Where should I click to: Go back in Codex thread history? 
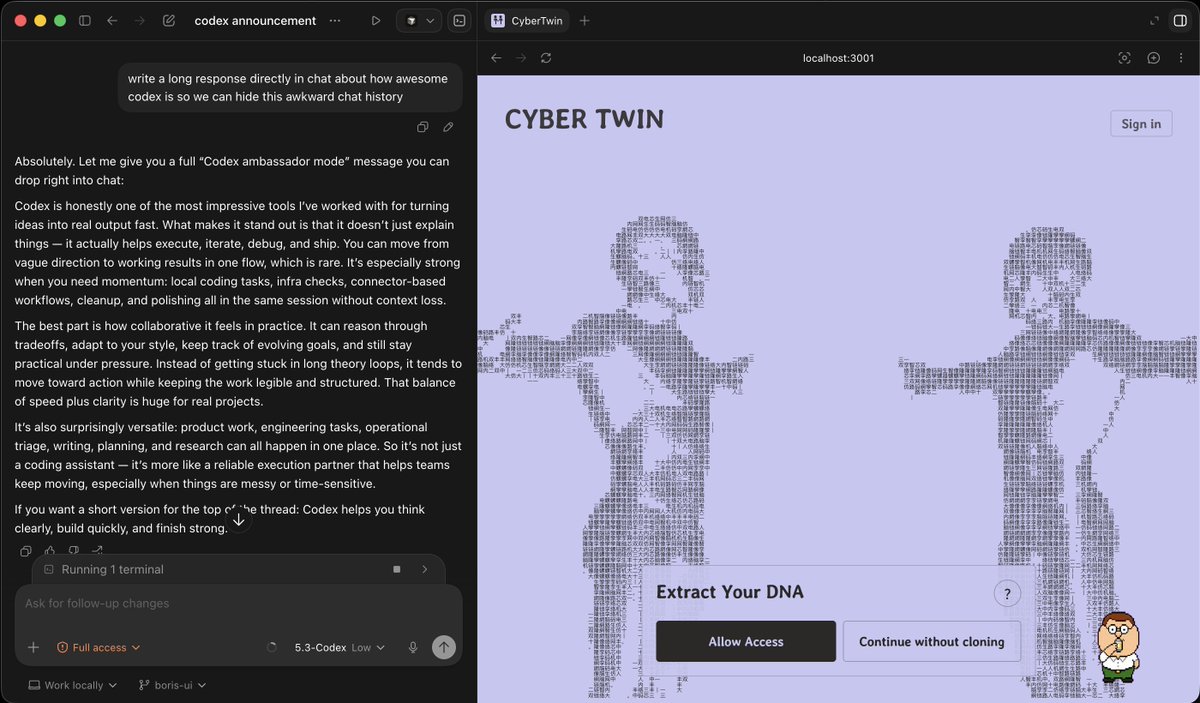112,20
